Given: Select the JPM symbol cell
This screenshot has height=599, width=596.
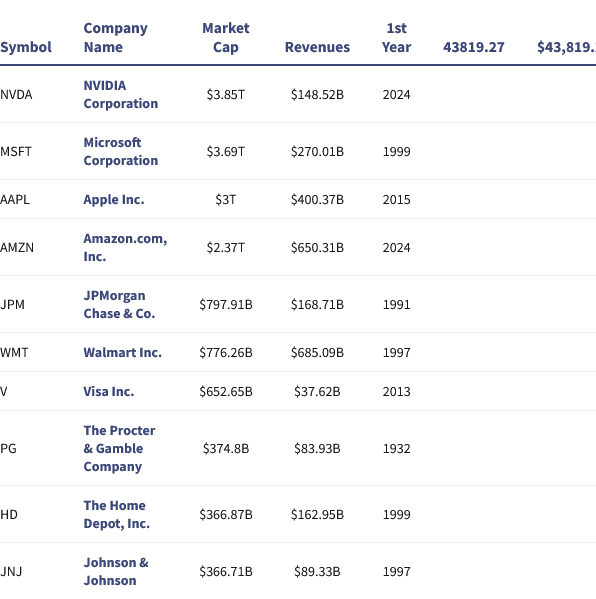Looking at the screenshot, I should pos(12,304).
